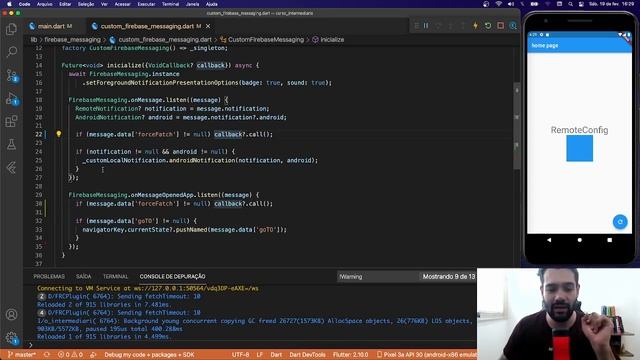Open the SAÍDA panel tab
The width and height of the screenshot is (640, 360).
tap(83, 276)
